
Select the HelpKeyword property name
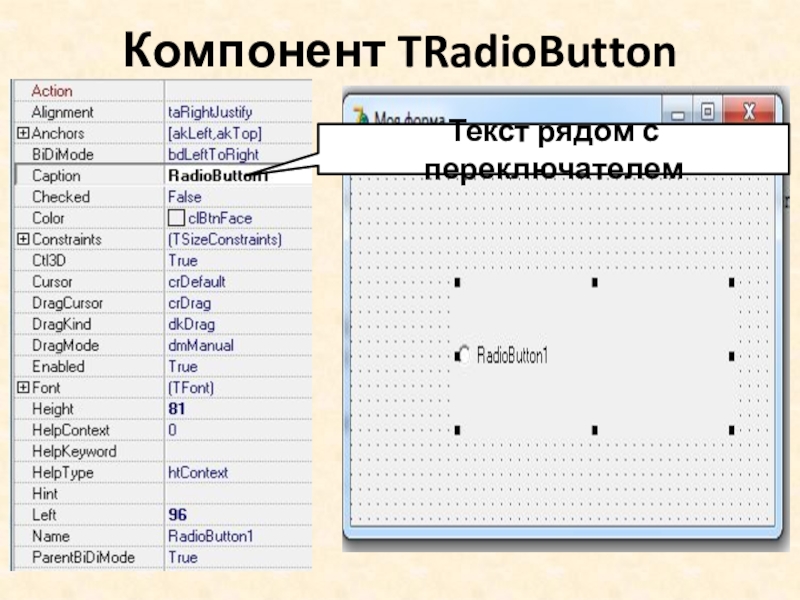click(x=74, y=452)
